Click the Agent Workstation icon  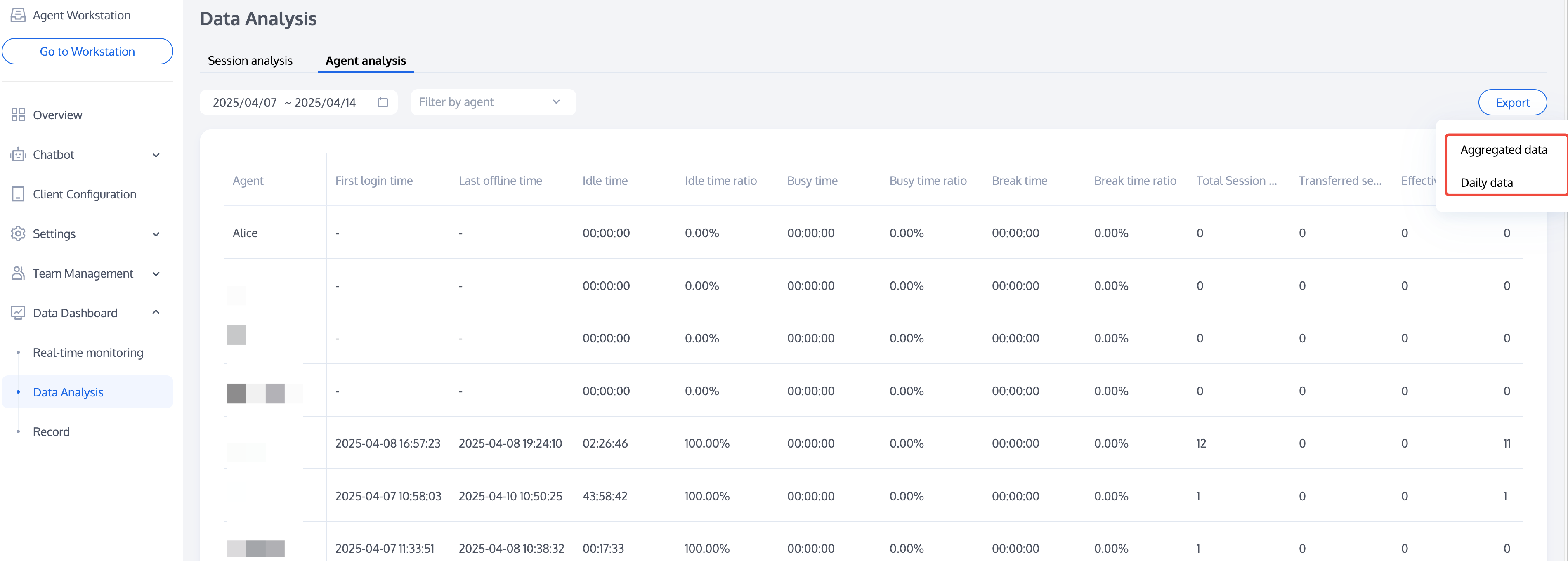coord(18,15)
